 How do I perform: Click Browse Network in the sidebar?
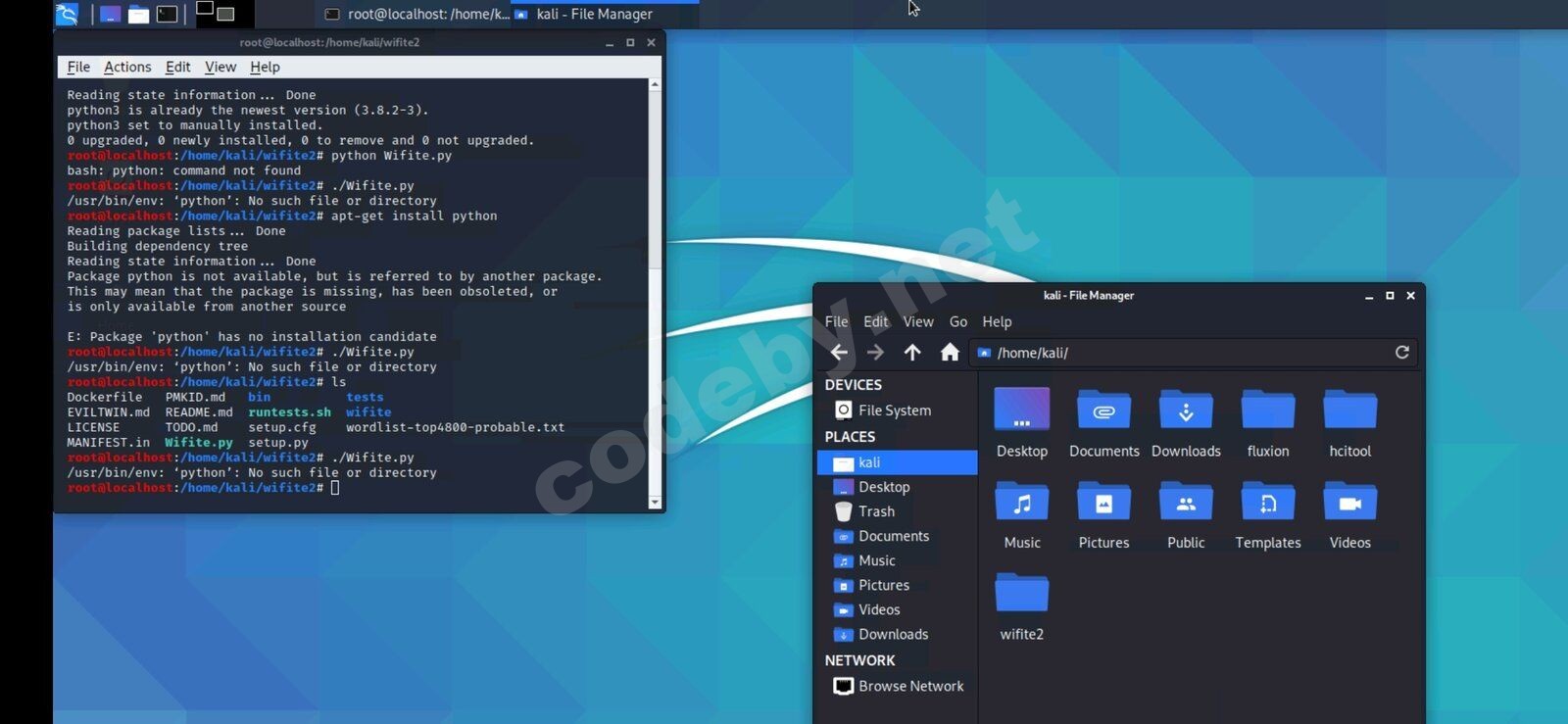[x=910, y=686]
